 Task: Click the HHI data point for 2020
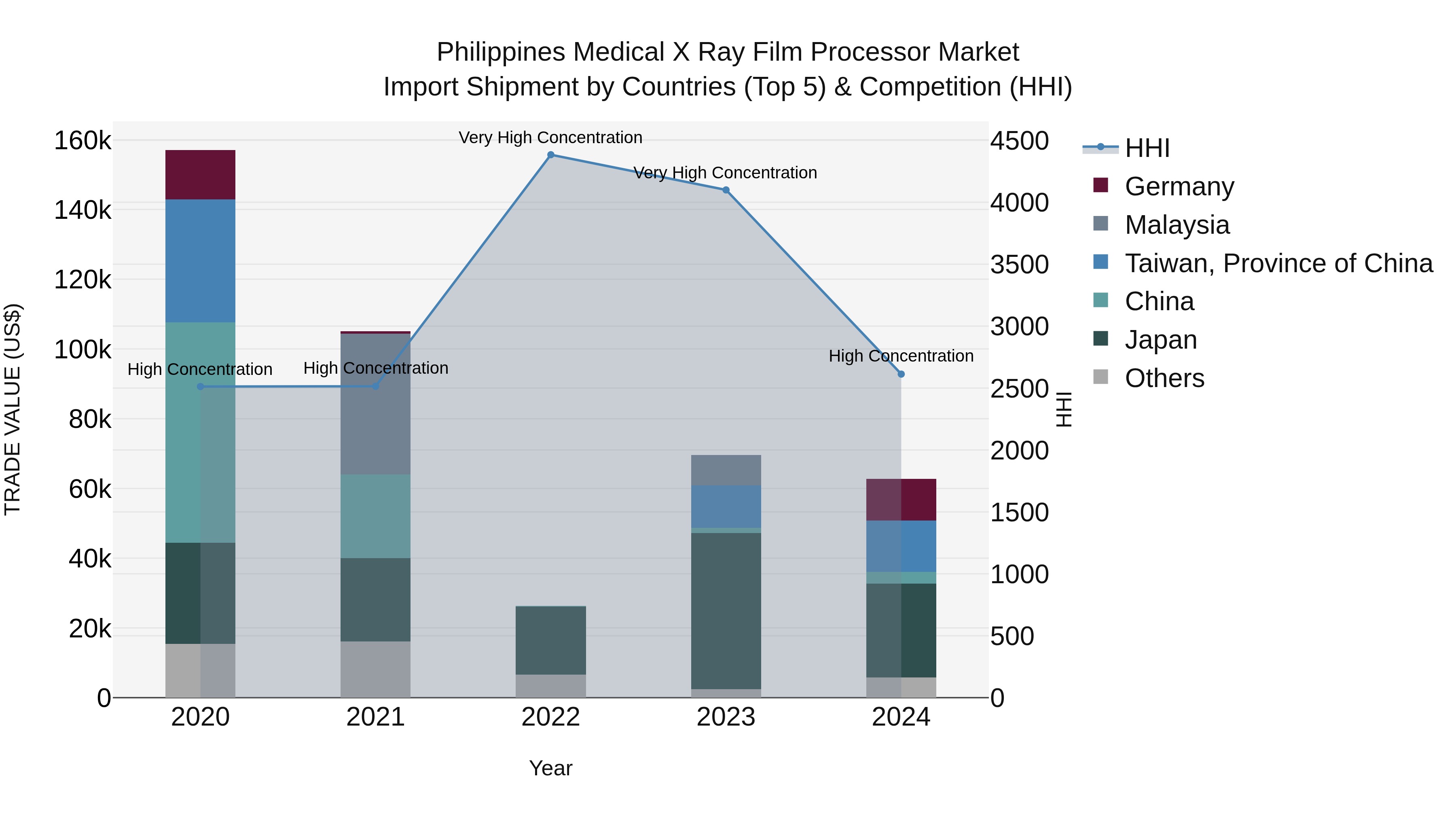click(x=200, y=387)
